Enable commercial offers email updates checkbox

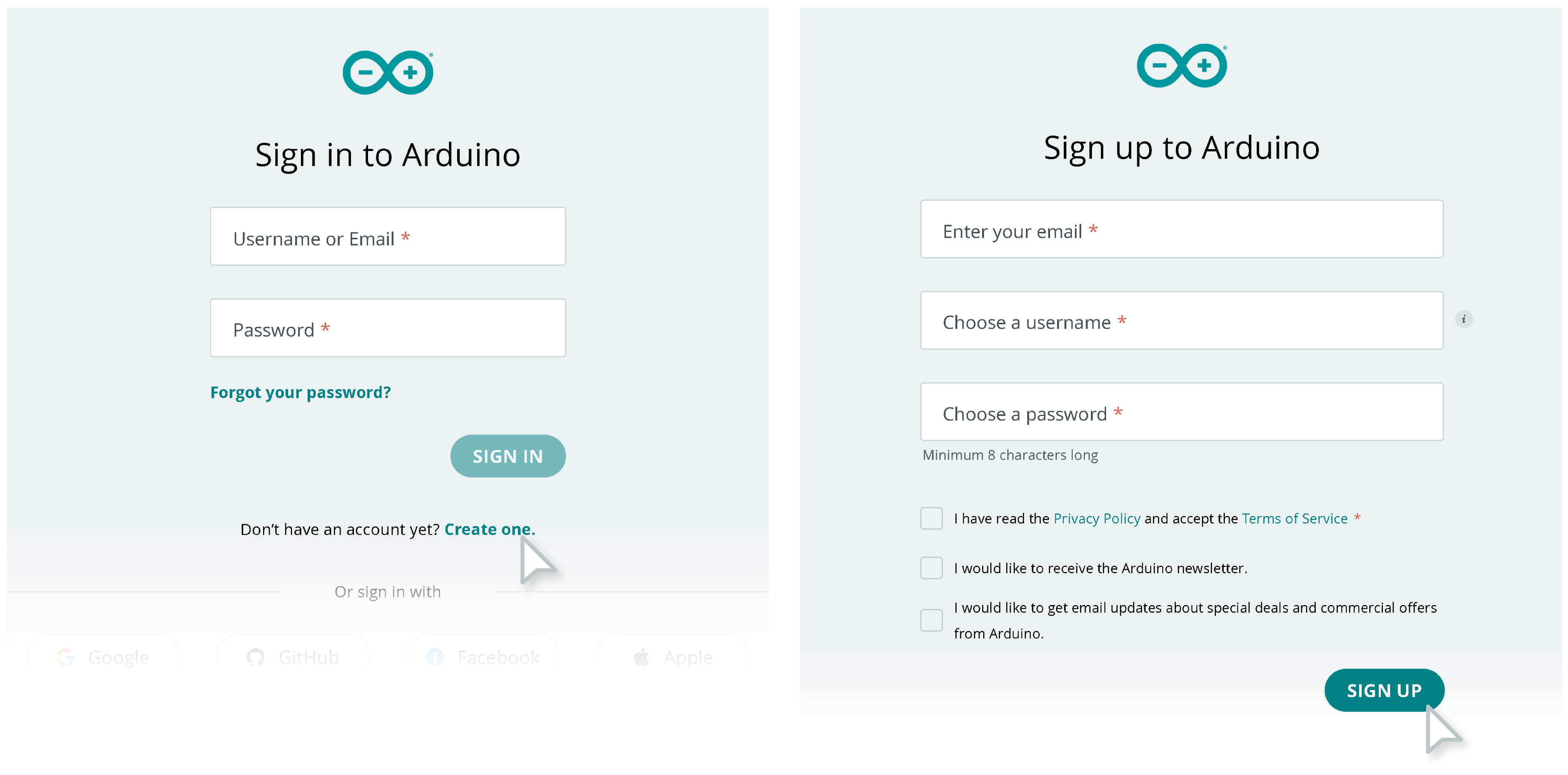(x=930, y=618)
